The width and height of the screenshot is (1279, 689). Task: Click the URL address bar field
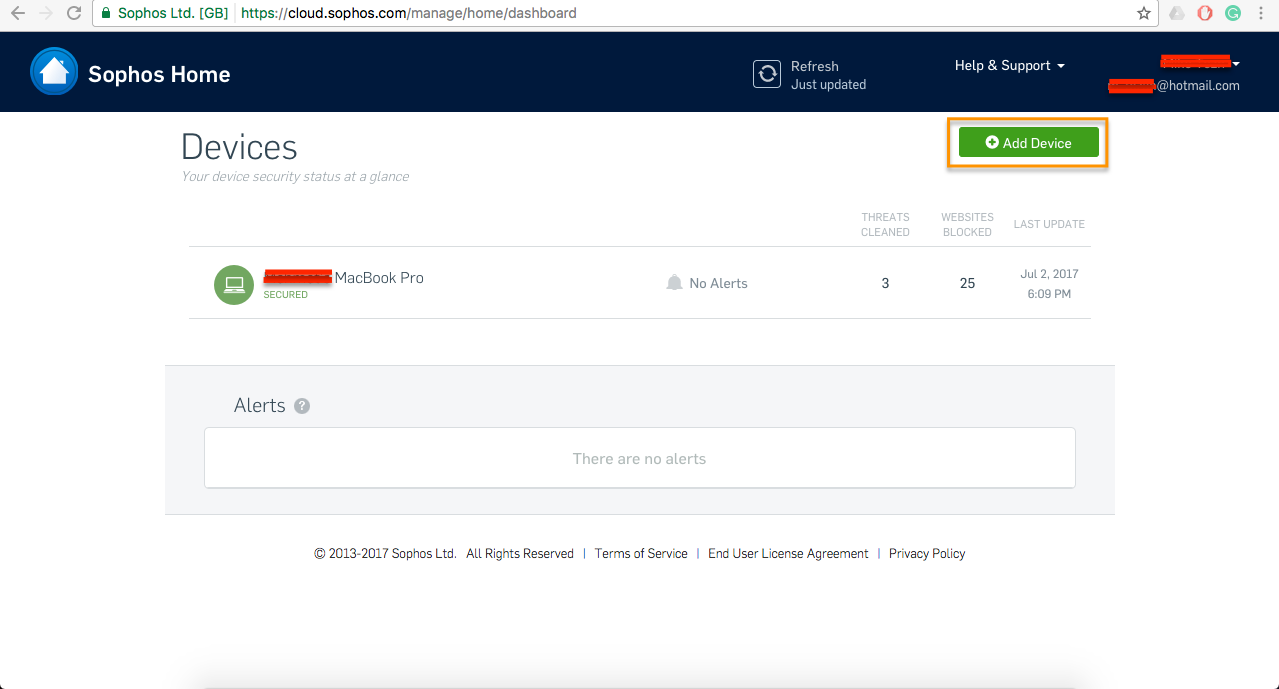tap(700, 14)
